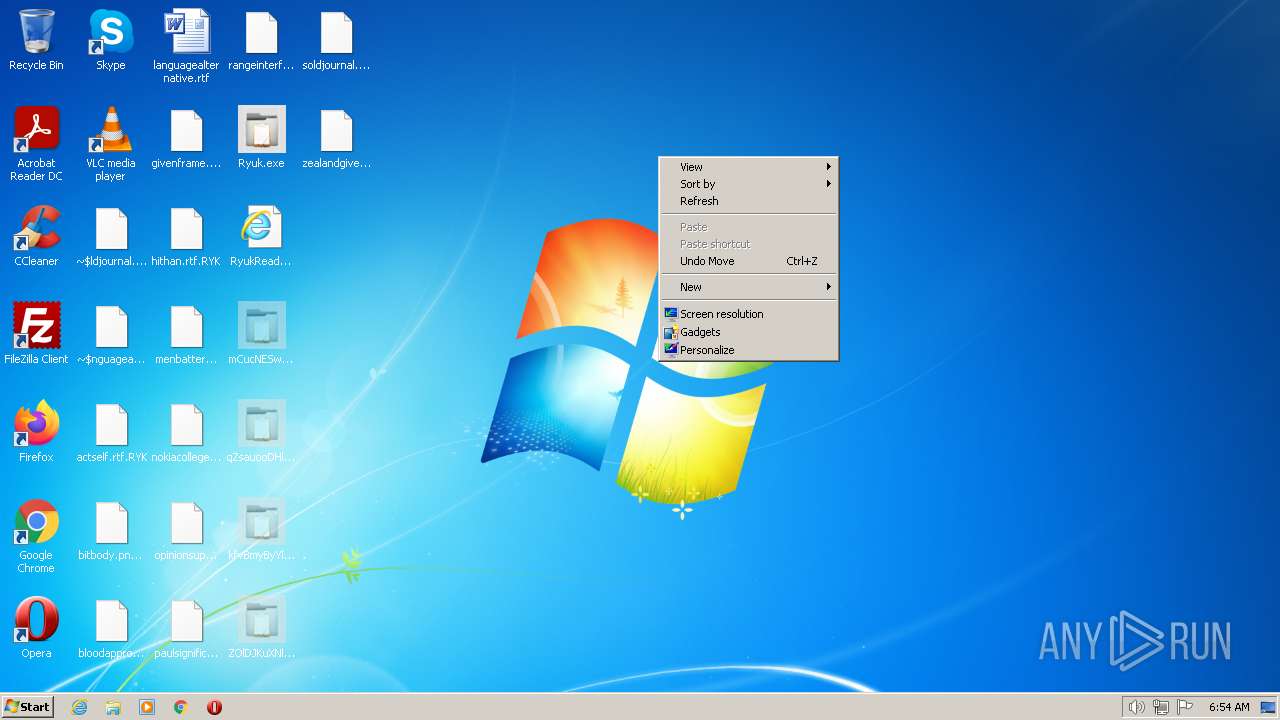Open the network status tray icon
Screen dimensions: 1280x720
tap(1161, 707)
